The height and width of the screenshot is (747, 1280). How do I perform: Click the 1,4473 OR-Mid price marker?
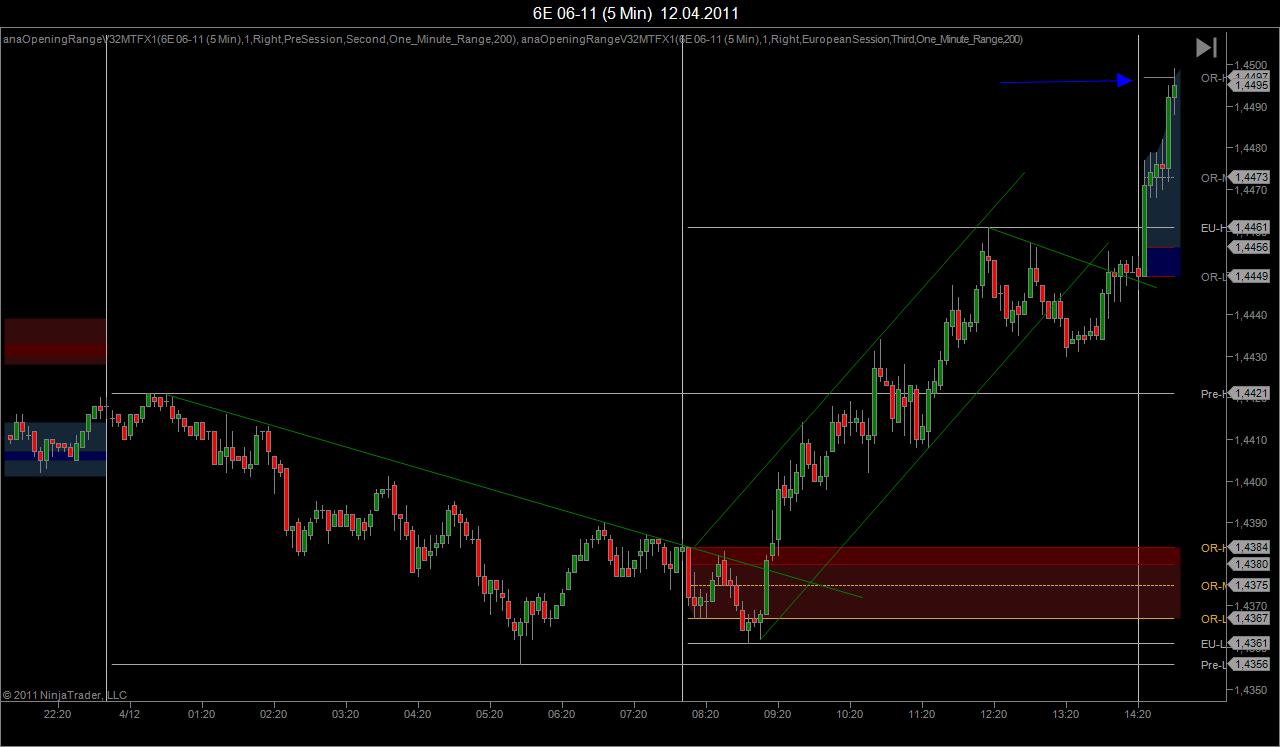(x=1250, y=177)
